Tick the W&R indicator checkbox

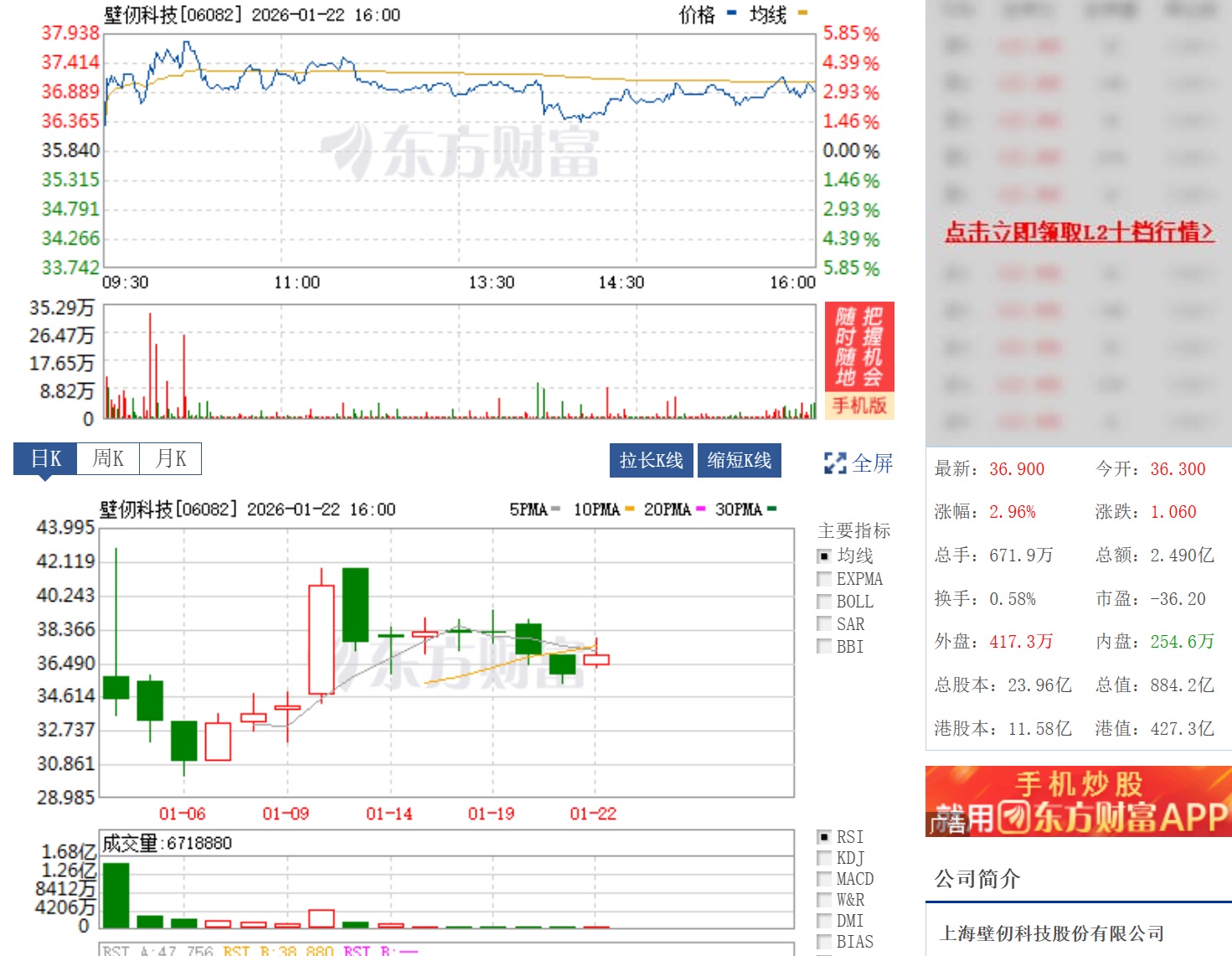[x=824, y=900]
